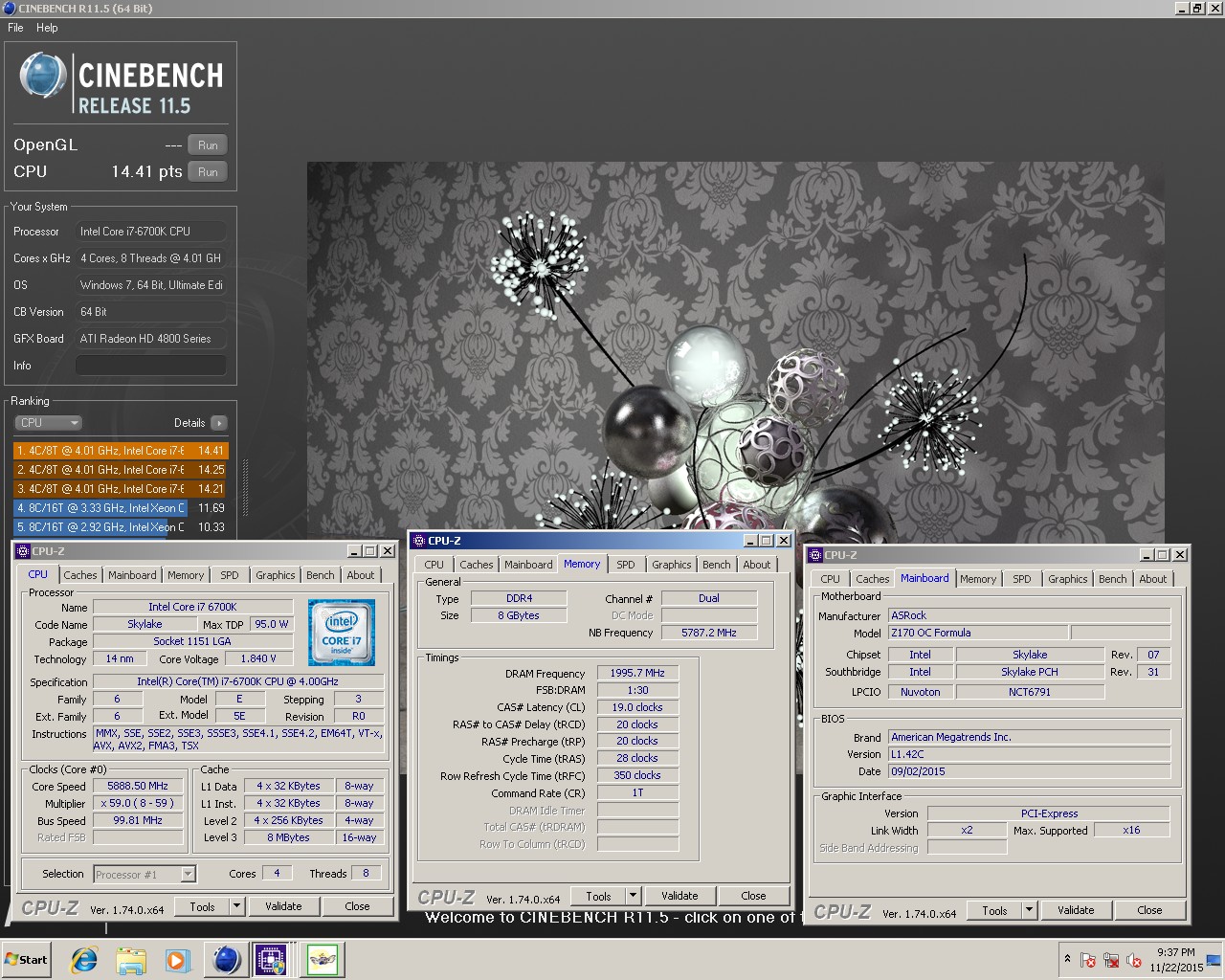
Task: Select the Xeon 3.33 GHz ranking entry
Action: [x=121, y=508]
